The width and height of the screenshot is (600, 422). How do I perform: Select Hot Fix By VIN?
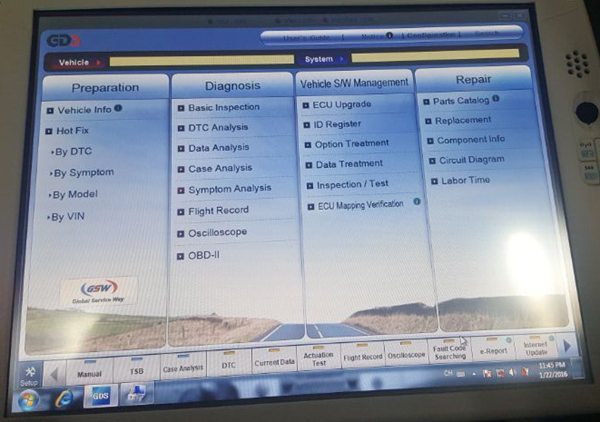[67, 217]
